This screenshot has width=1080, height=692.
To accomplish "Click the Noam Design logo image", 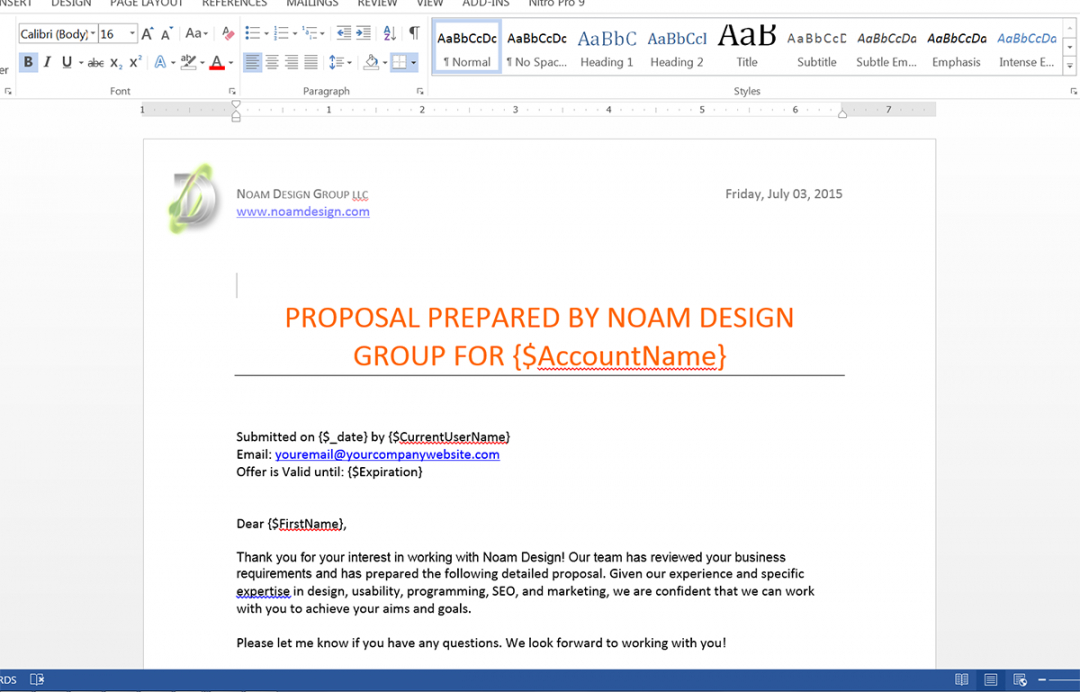I will pyautogui.click(x=193, y=199).
